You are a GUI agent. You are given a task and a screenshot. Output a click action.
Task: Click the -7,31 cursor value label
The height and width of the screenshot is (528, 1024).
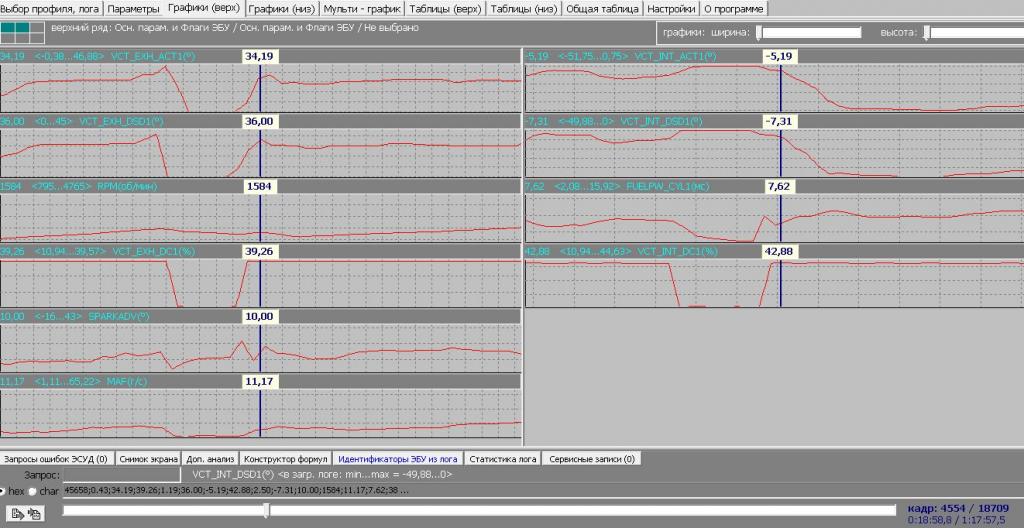tap(781, 122)
